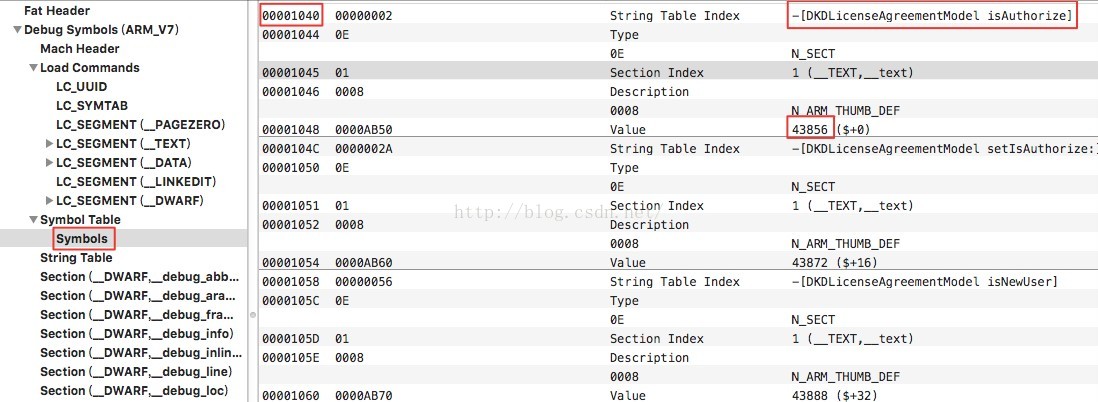Collapse the Symbol Table tree node
This screenshot has height=402, width=1098.
33,220
